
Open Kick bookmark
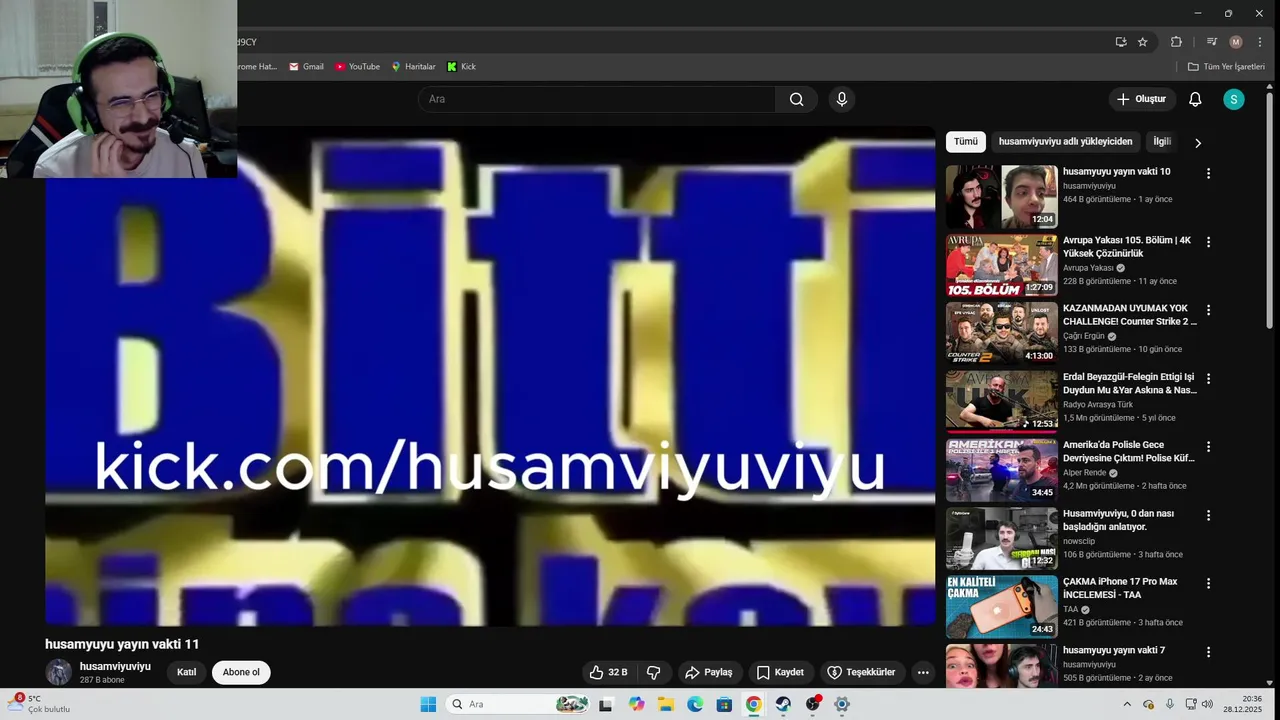click(x=461, y=67)
